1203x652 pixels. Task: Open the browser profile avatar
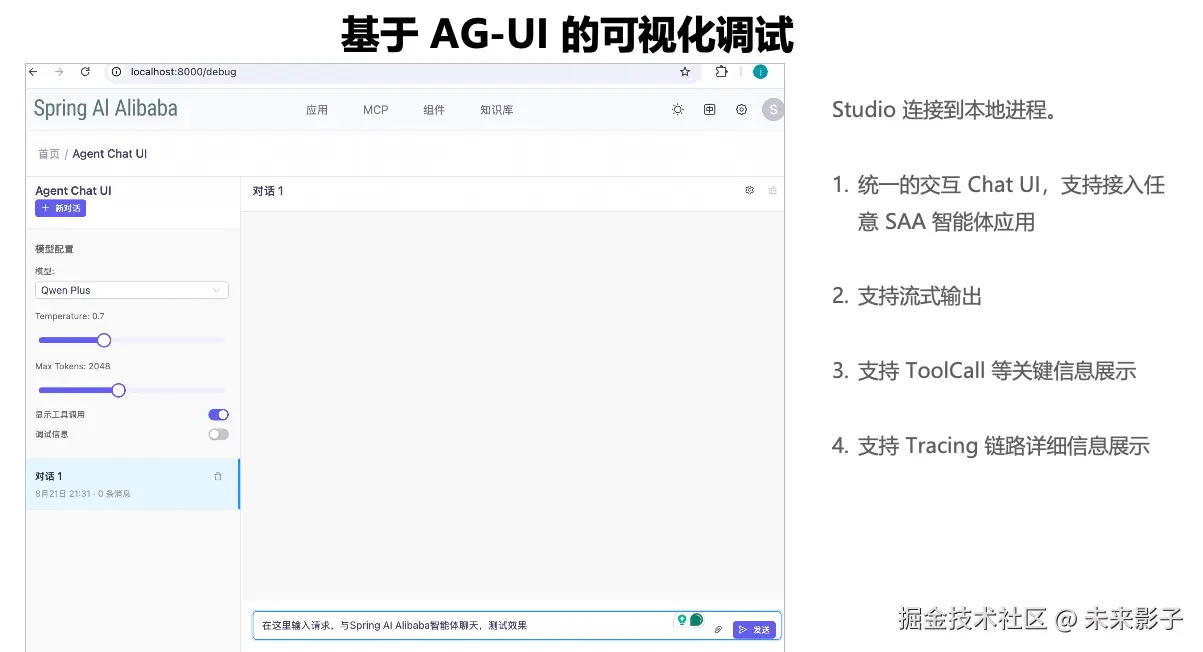760,72
